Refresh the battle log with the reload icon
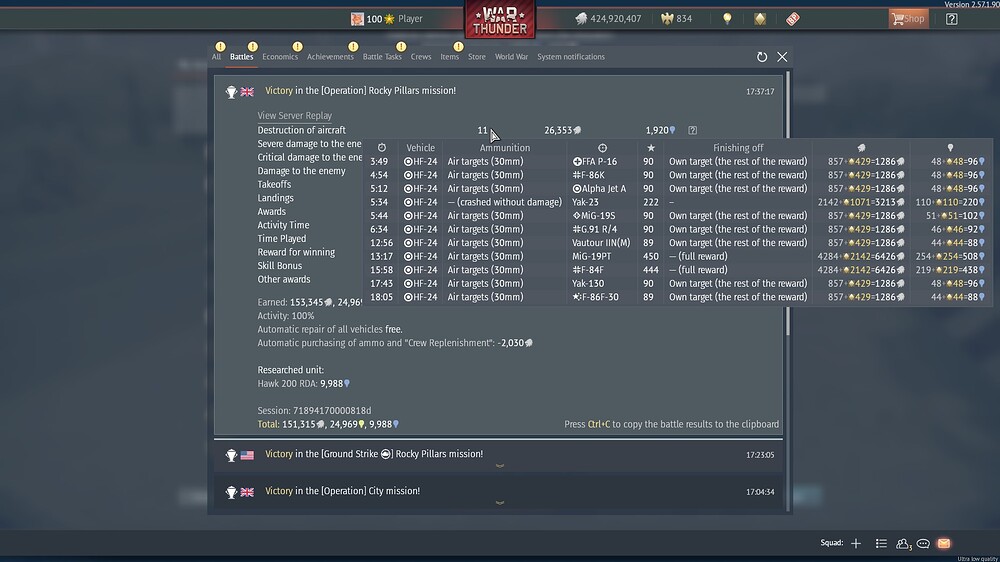 762,57
